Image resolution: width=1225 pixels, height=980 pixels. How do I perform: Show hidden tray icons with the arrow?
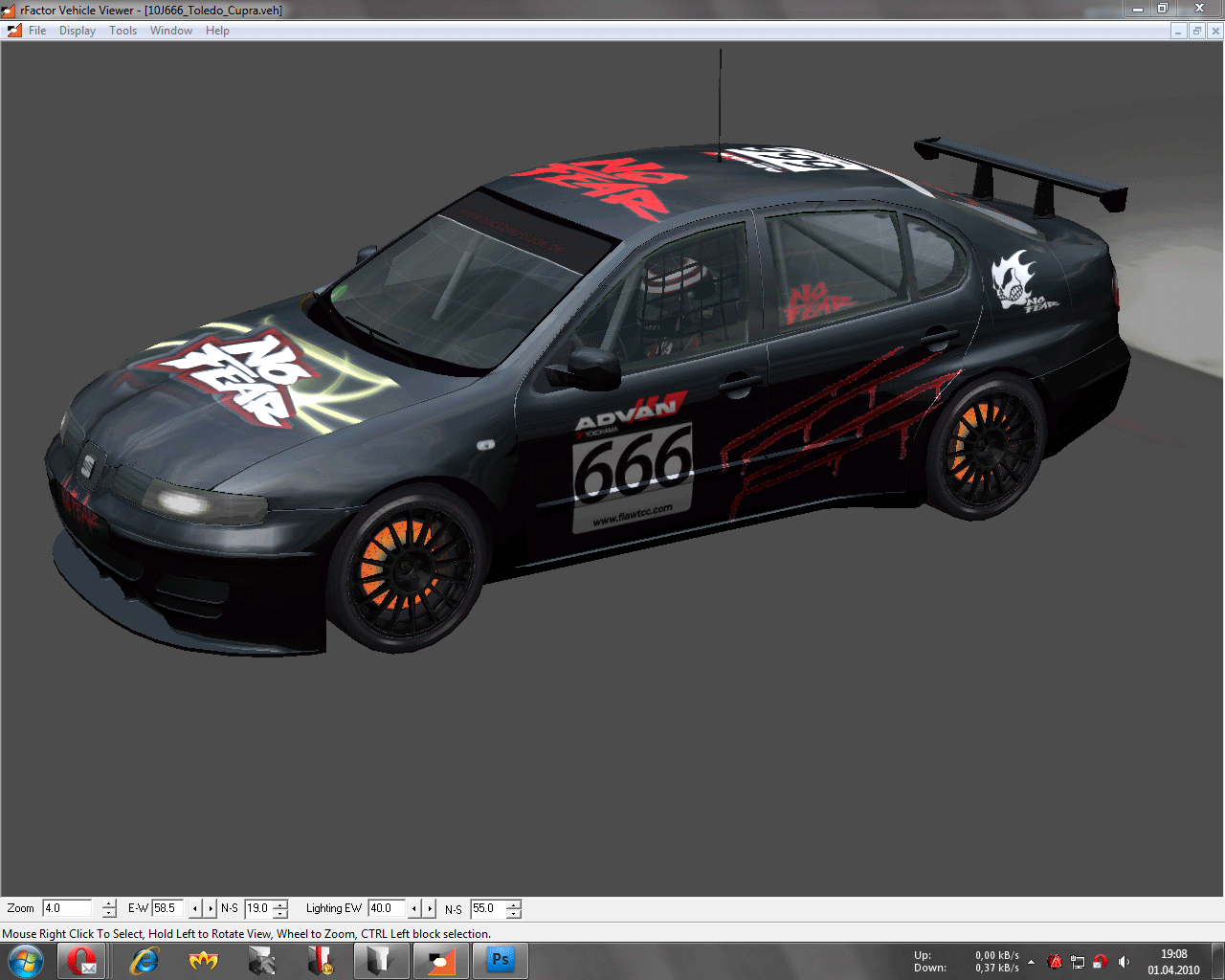pos(1031,962)
